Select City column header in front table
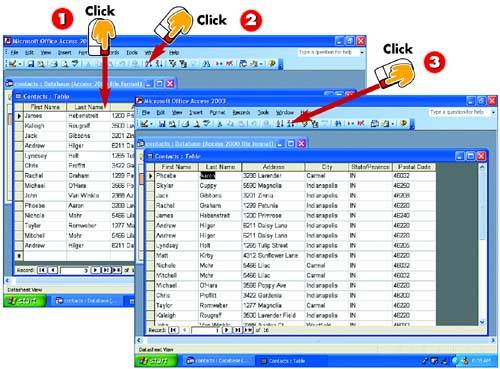The height and width of the screenshot is (369, 500). point(327,167)
